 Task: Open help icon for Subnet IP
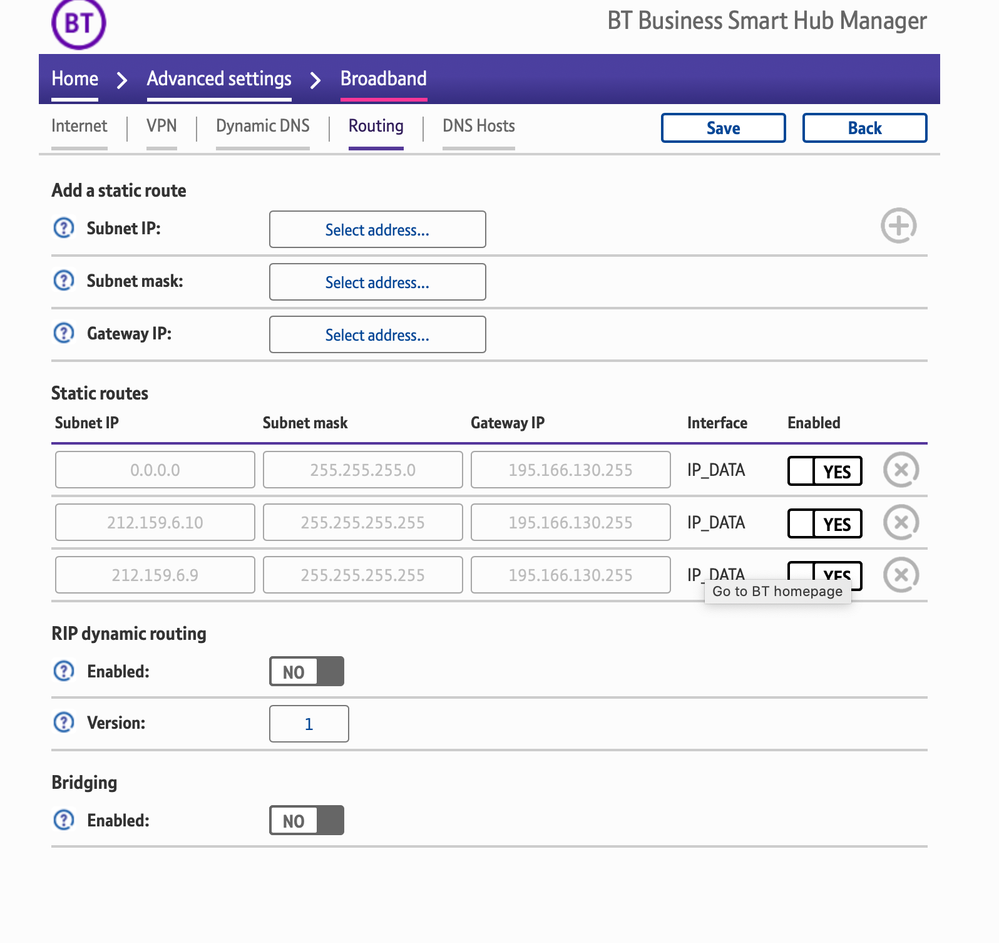pyautogui.click(x=64, y=228)
